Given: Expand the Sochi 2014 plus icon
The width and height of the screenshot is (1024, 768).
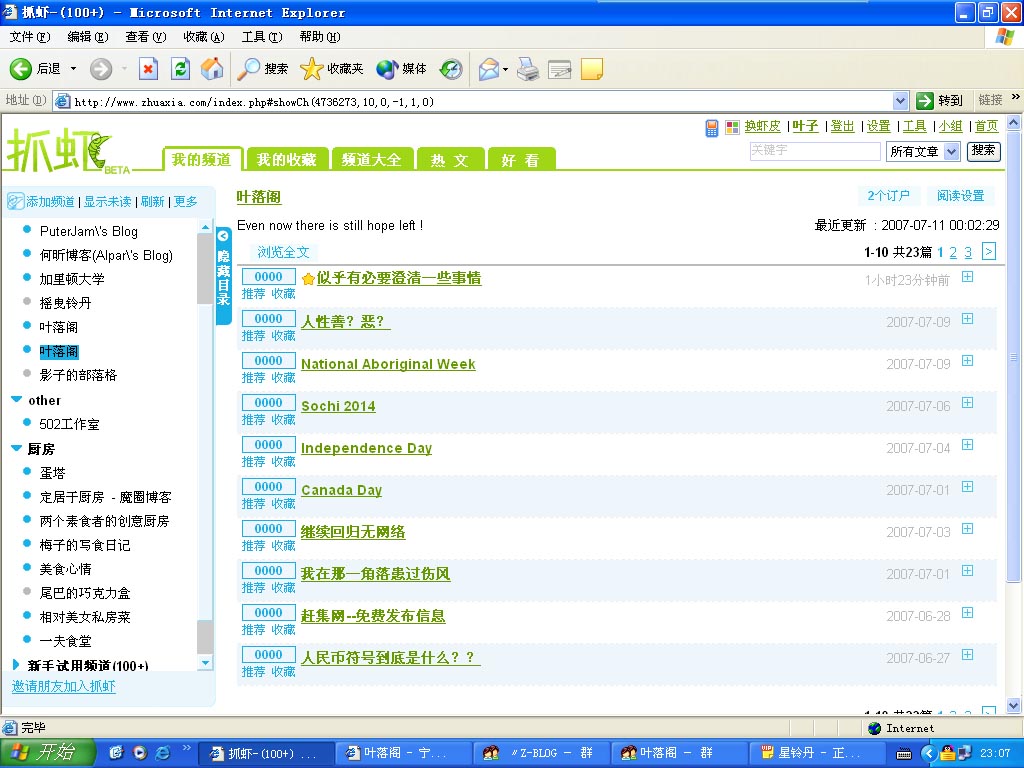Looking at the screenshot, I should coord(968,402).
